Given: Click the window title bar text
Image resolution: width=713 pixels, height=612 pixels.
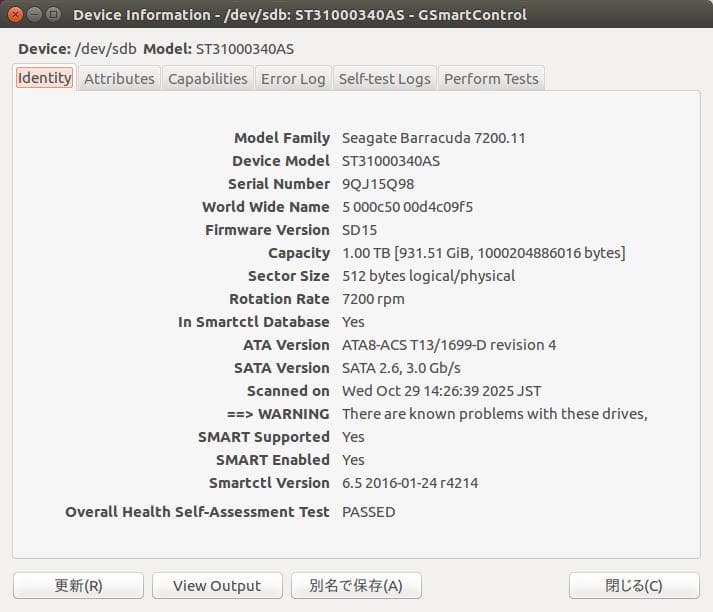Looking at the screenshot, I should [300, 15].
